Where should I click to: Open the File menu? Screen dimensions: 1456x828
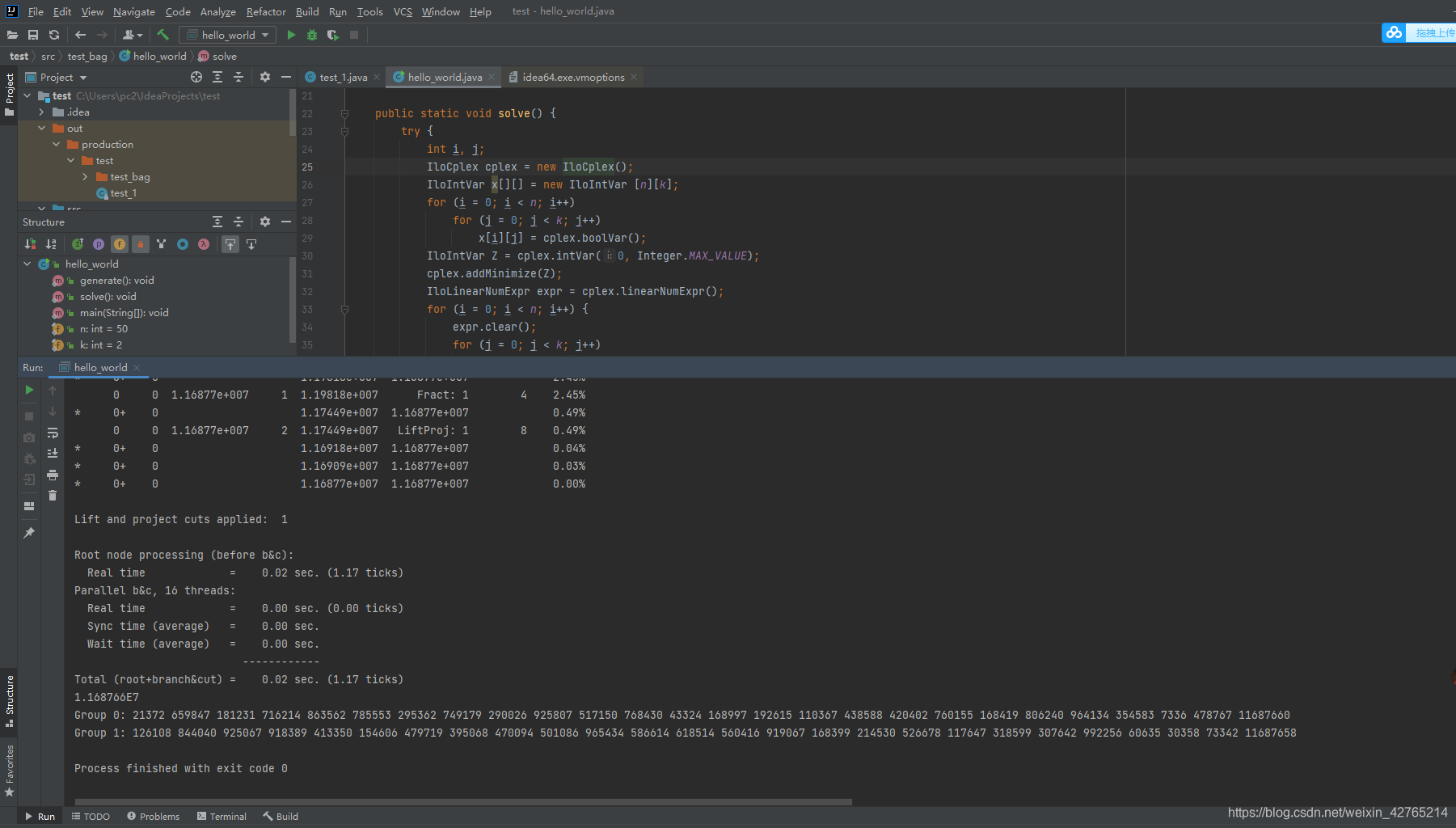36,11
